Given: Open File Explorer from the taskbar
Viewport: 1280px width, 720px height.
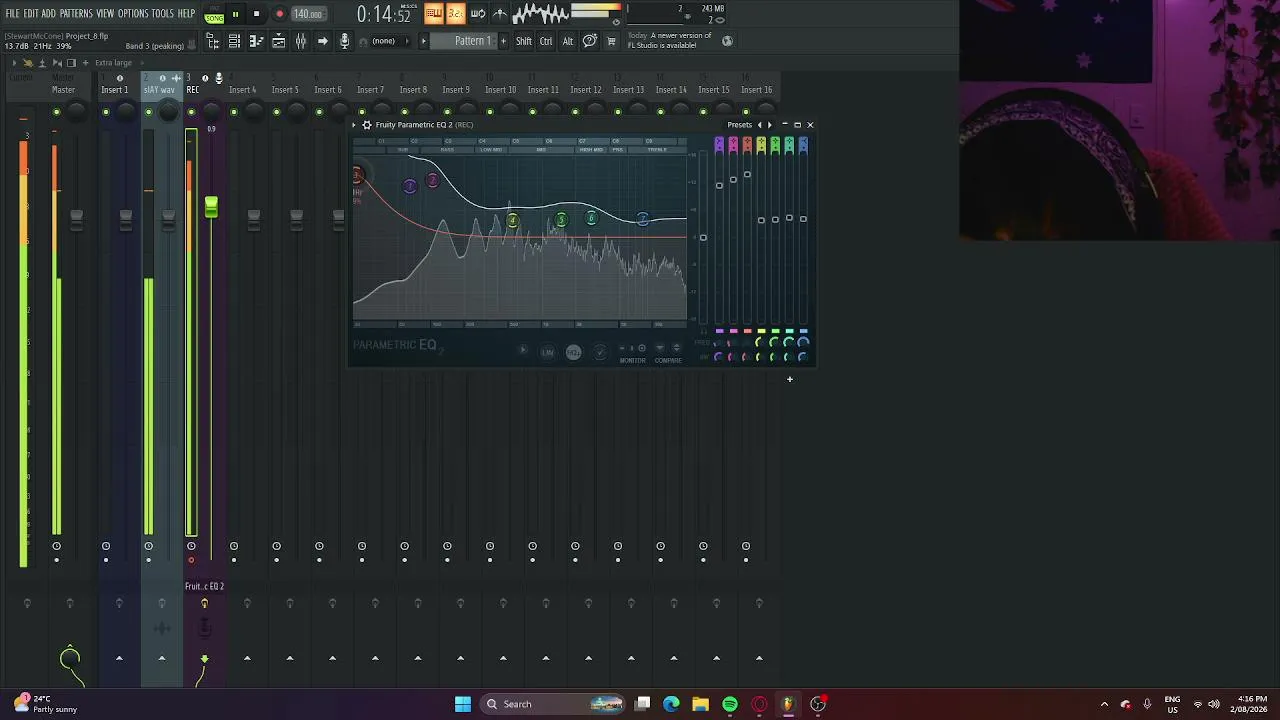Looking at the screenshot, I should (x=700, y=704).
